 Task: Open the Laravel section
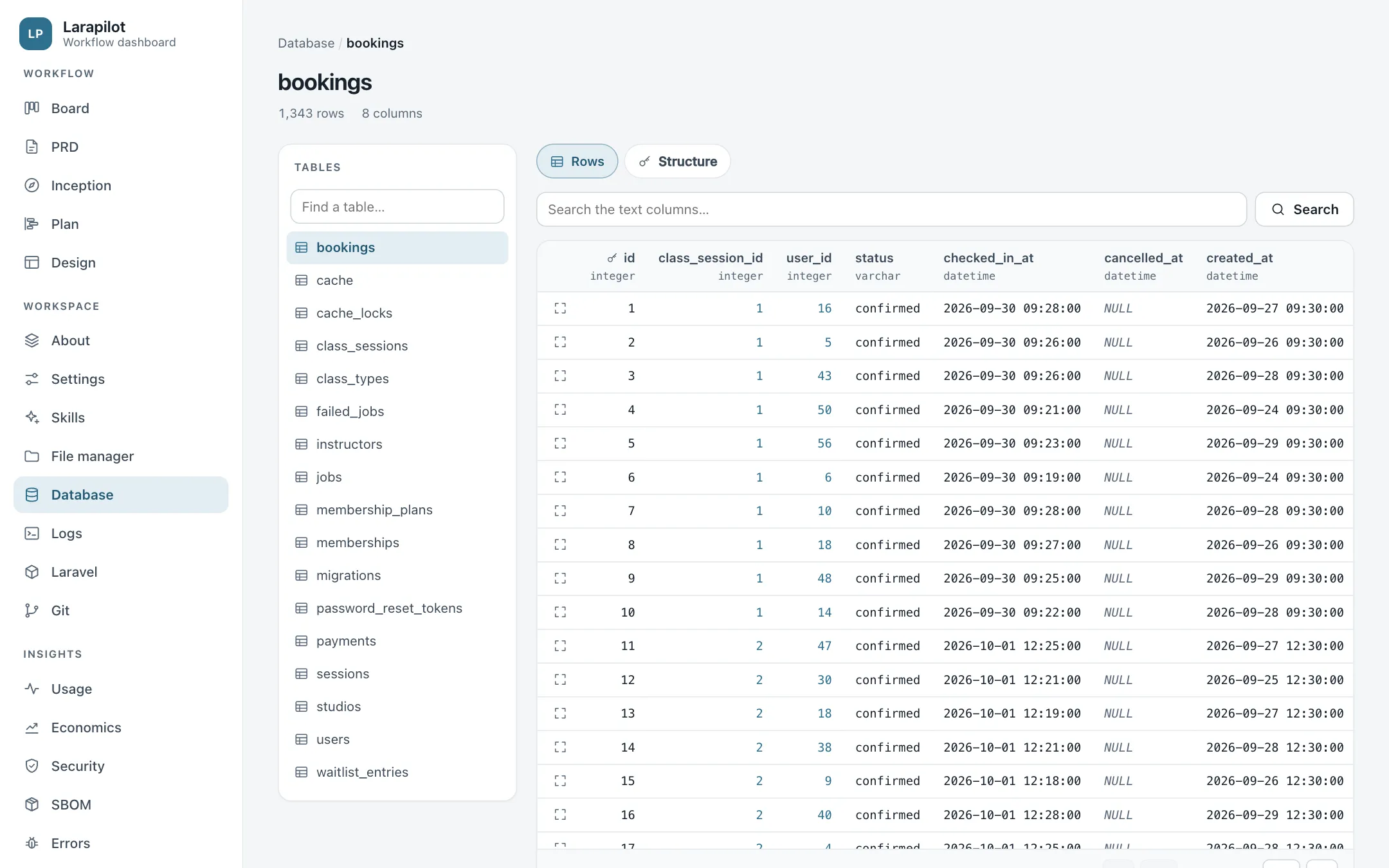pos(121,572)
